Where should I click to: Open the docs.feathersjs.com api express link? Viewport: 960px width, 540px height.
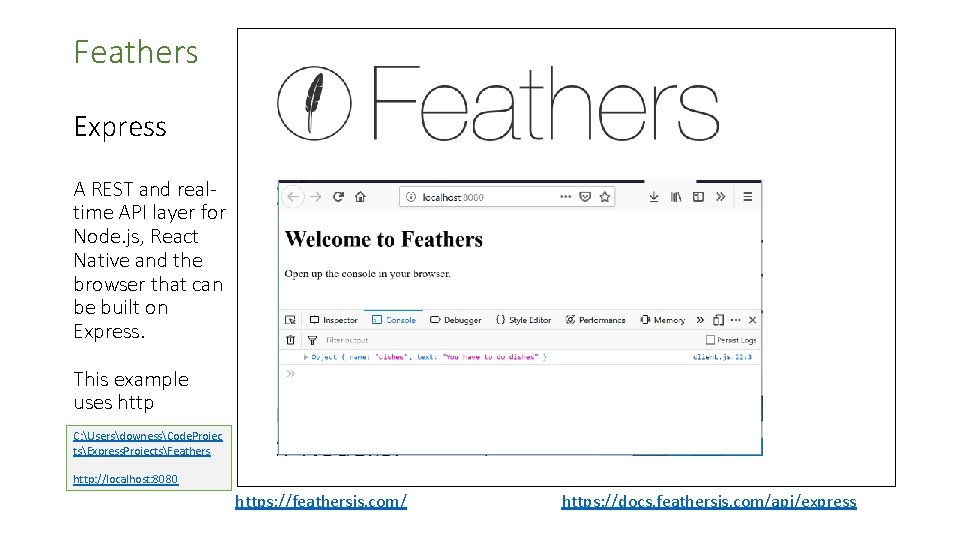pyautogui.click(x=709, y=501)
